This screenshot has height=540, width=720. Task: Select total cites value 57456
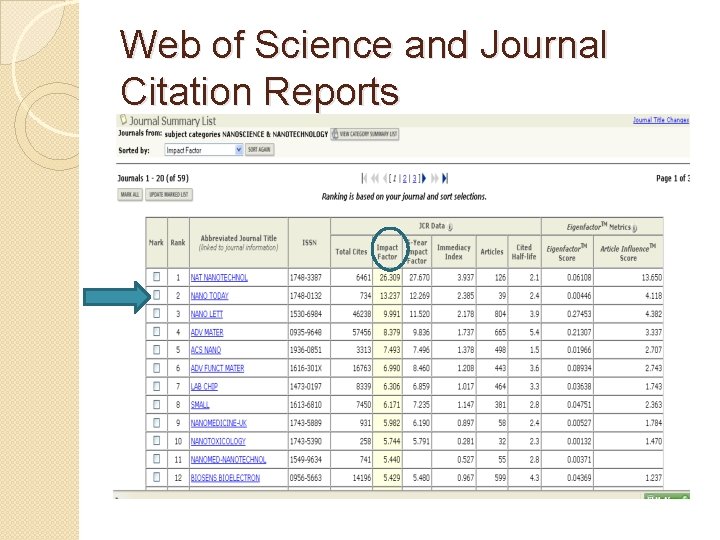tap(362, 332)
